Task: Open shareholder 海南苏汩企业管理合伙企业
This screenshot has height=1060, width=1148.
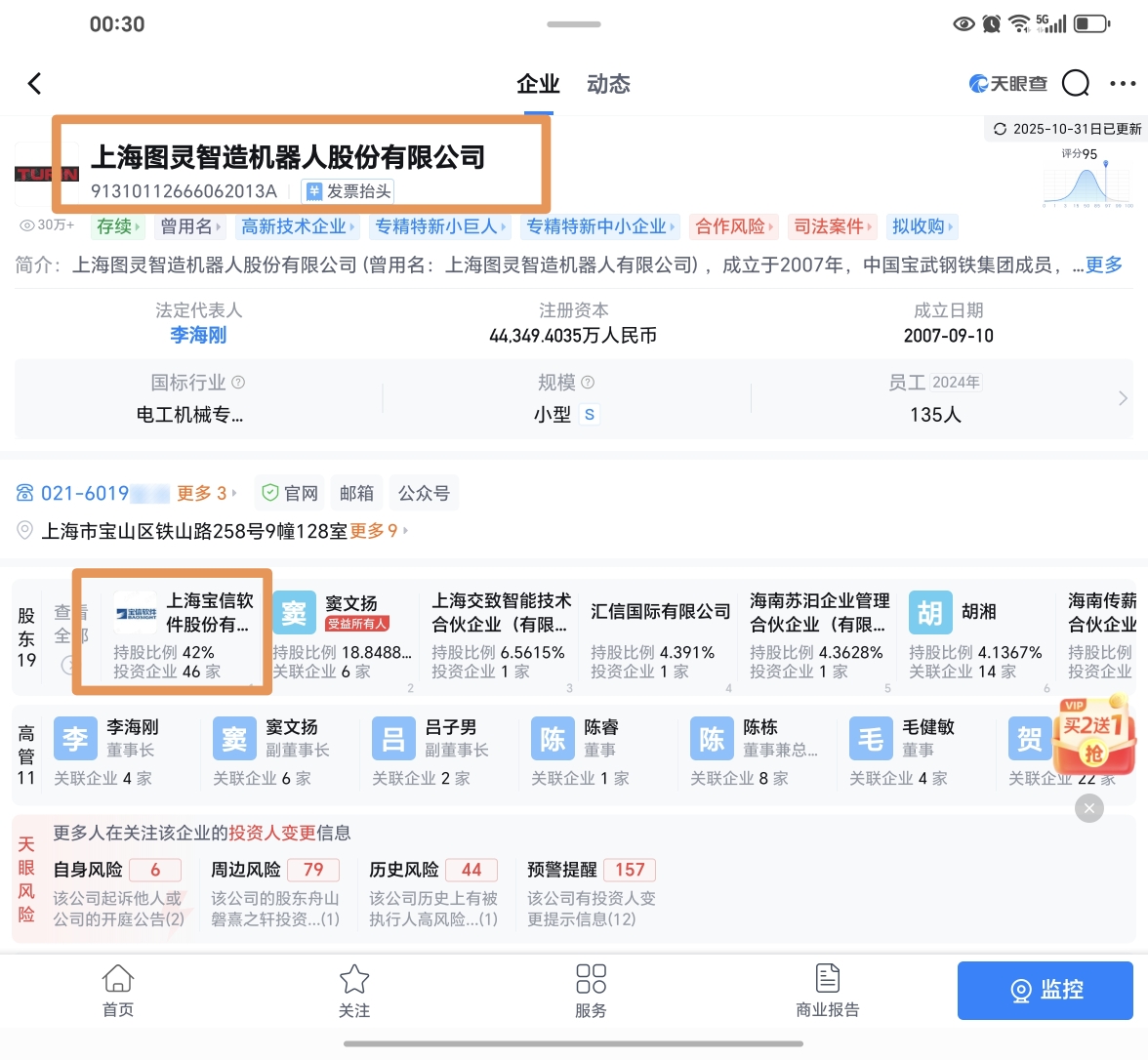Action: point(819,634)
